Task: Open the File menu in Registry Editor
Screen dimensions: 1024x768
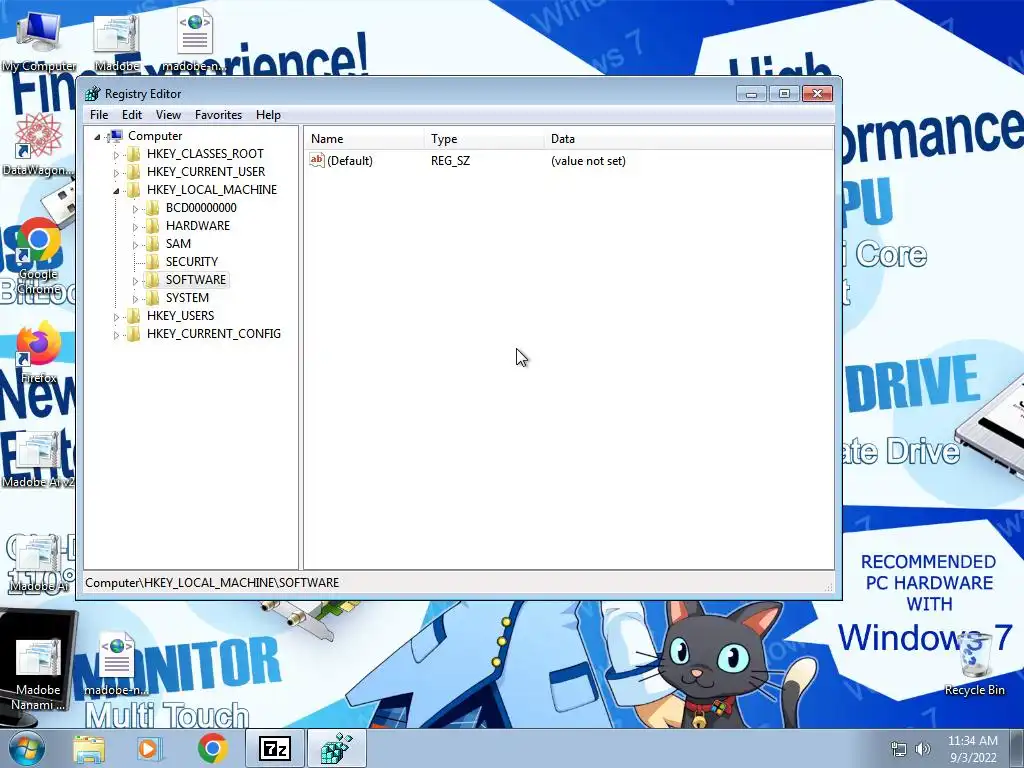Action: click(99, 115)
